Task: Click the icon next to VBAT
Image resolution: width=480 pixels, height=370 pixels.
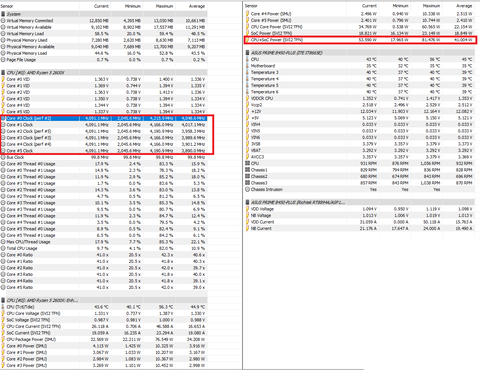Action: point(247,150)
